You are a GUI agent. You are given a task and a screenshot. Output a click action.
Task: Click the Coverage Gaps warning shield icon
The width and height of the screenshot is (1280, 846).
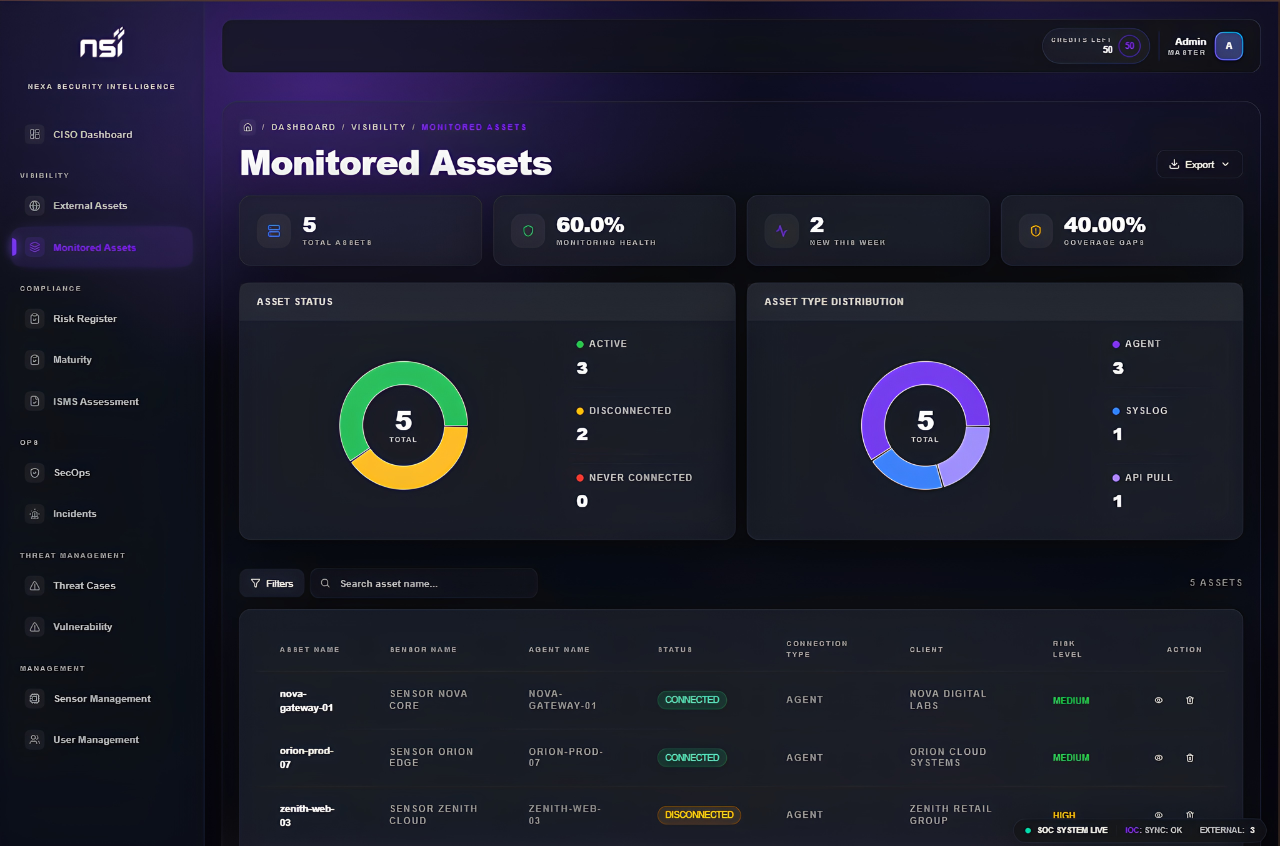tap(1036, 231)
